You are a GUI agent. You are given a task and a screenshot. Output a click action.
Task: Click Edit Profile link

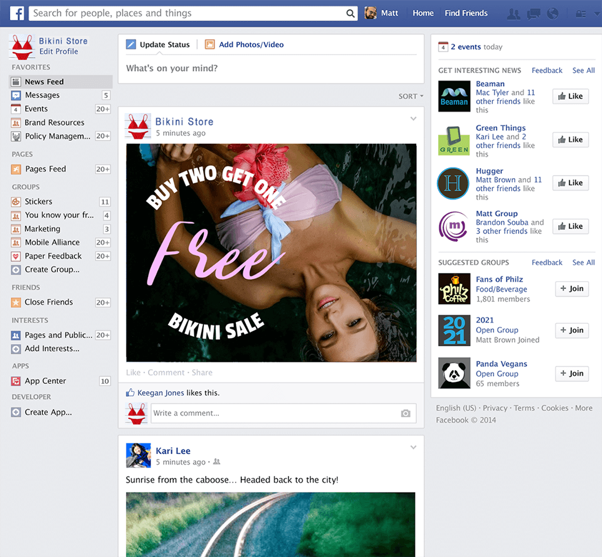[58, 52]
